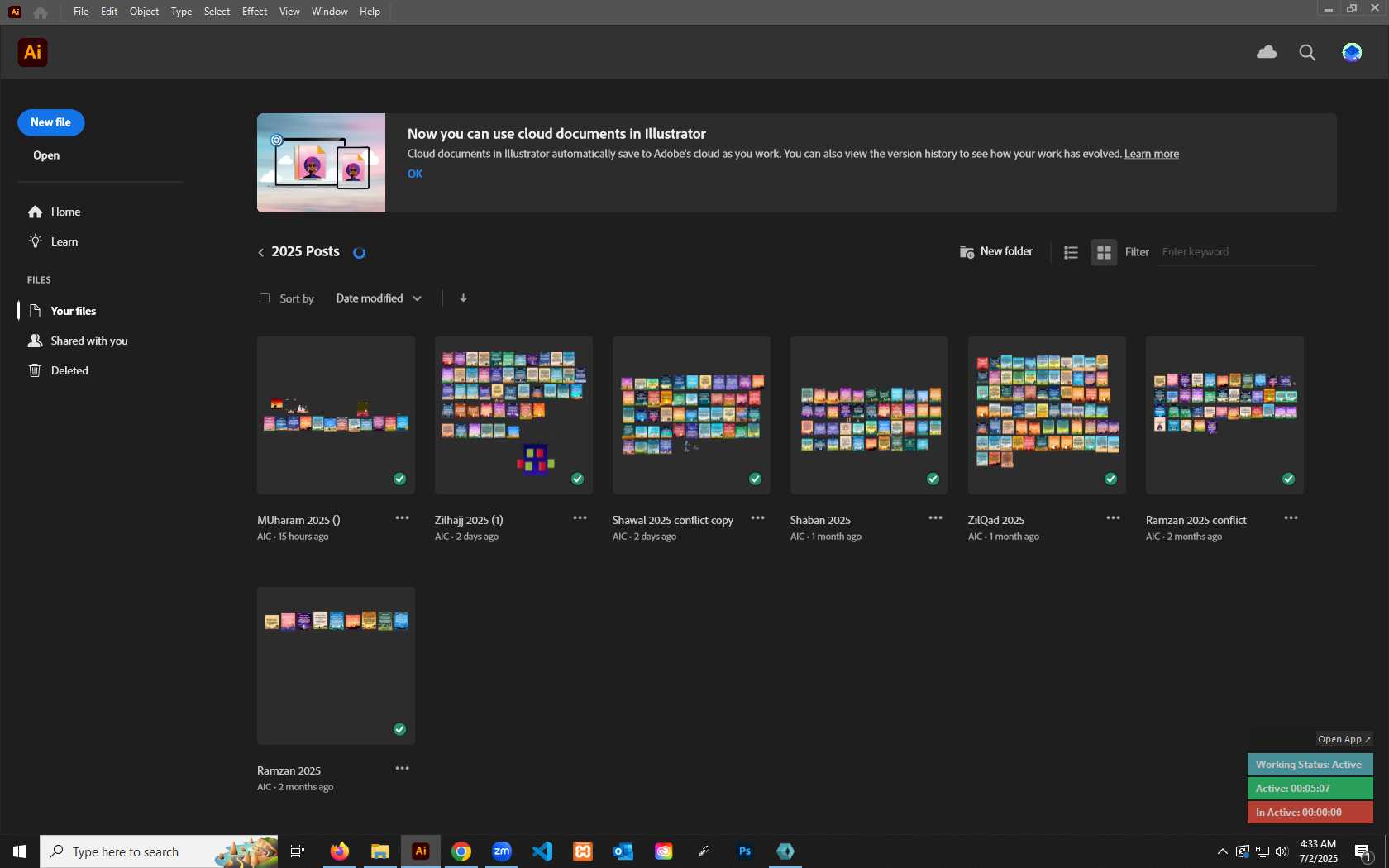Go back using arrow before 2025 Posts
Screen dimensions: 1389x868
[261, 252]
